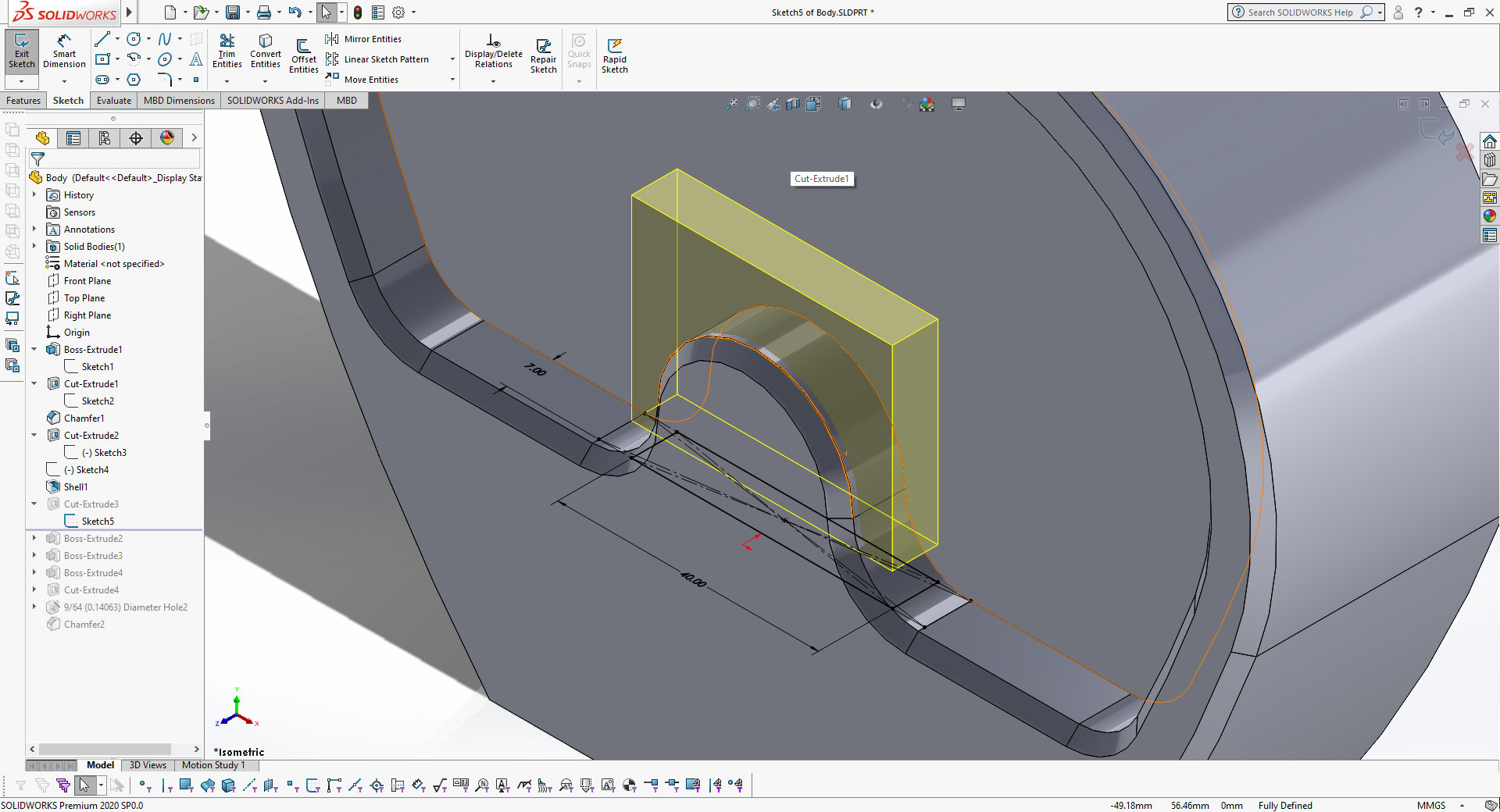Open the MMGS unit system selector
The height and width of the screenshot is (812, 1500).
point(1431,806)
